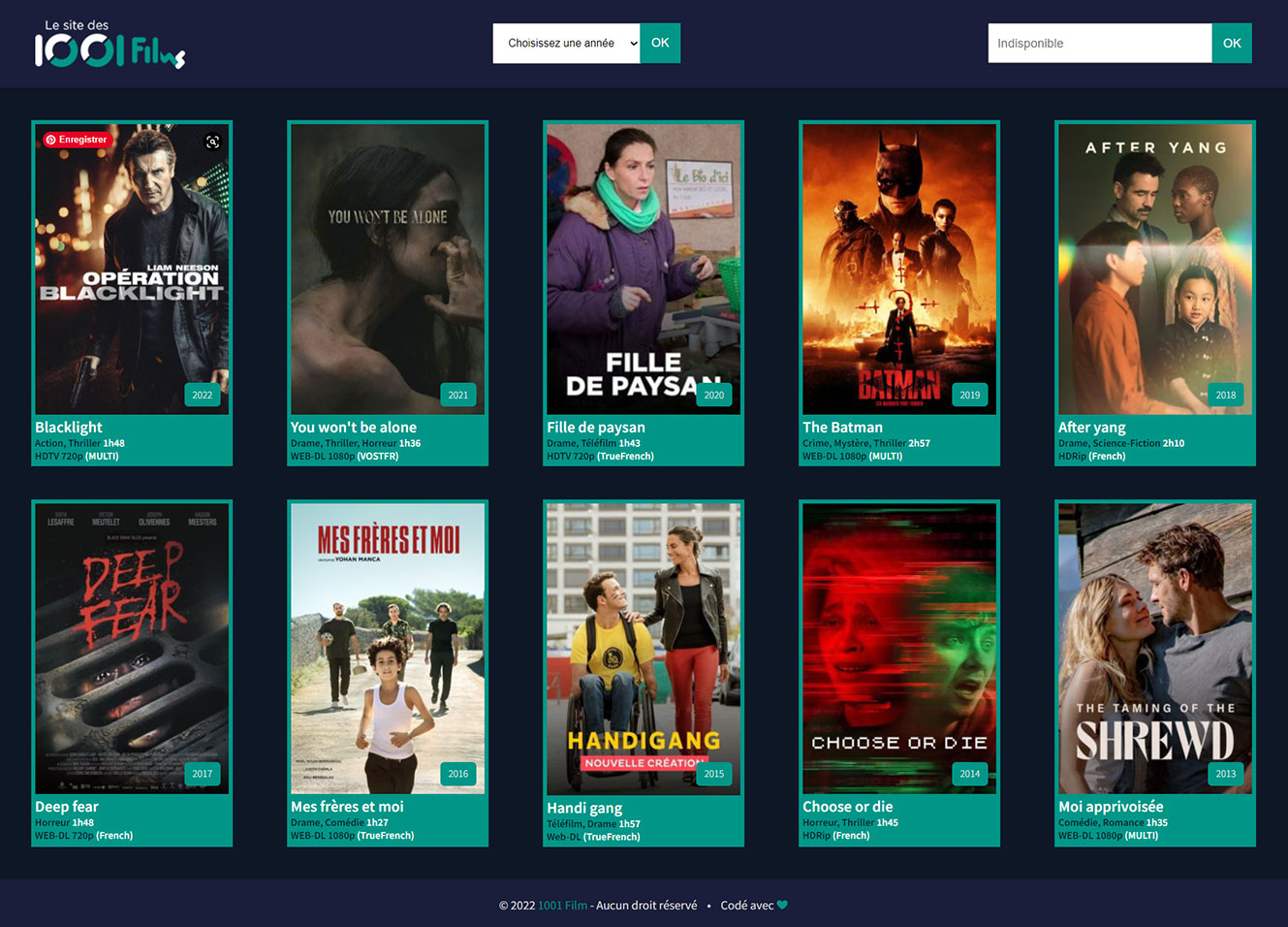Click 'WEB-DL 720p (French)' under Deep fear
Viewport: 1288px width, 927px height.
coord(84,835)
